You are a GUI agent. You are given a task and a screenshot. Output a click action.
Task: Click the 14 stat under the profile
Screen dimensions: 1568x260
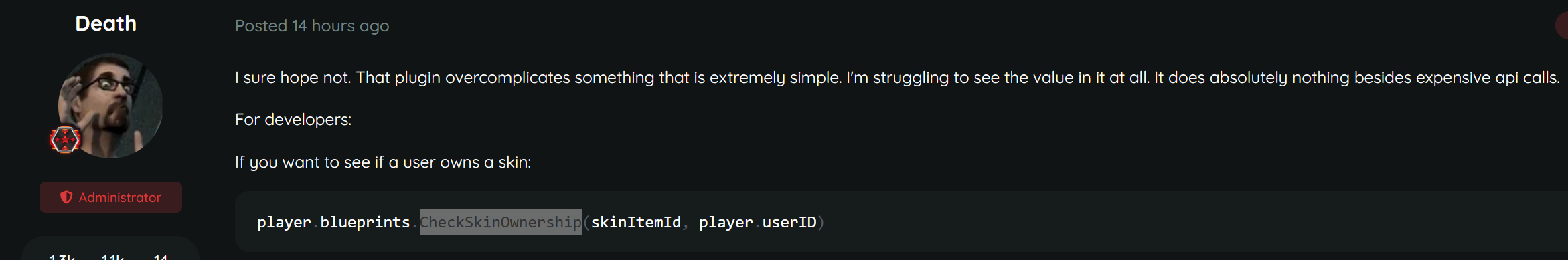(x=161, y=257)
